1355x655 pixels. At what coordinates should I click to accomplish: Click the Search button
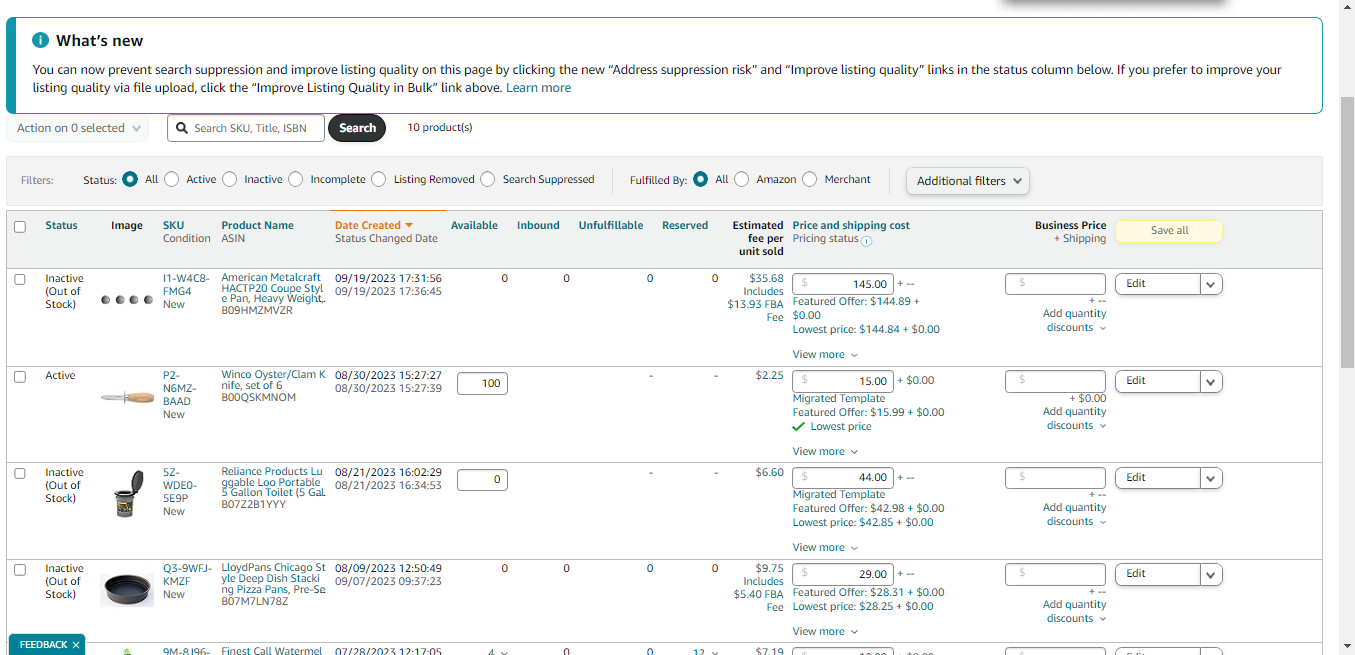coord(357,128)
